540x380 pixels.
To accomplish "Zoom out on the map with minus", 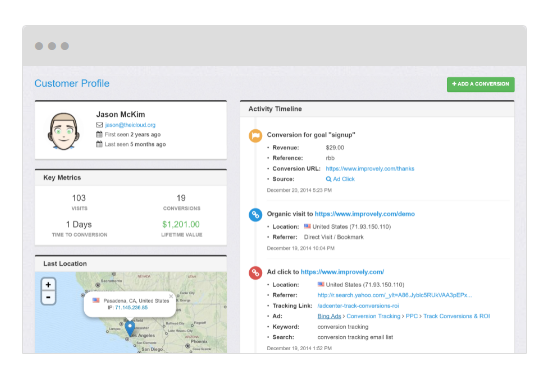I will coord(48,297).
